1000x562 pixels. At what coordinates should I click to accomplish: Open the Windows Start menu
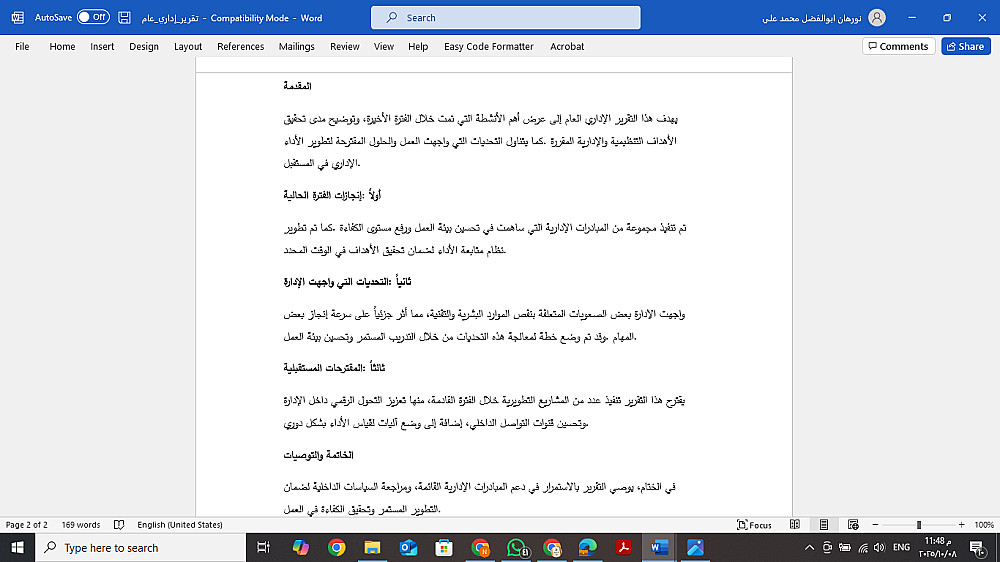click(x=17, y=547)
